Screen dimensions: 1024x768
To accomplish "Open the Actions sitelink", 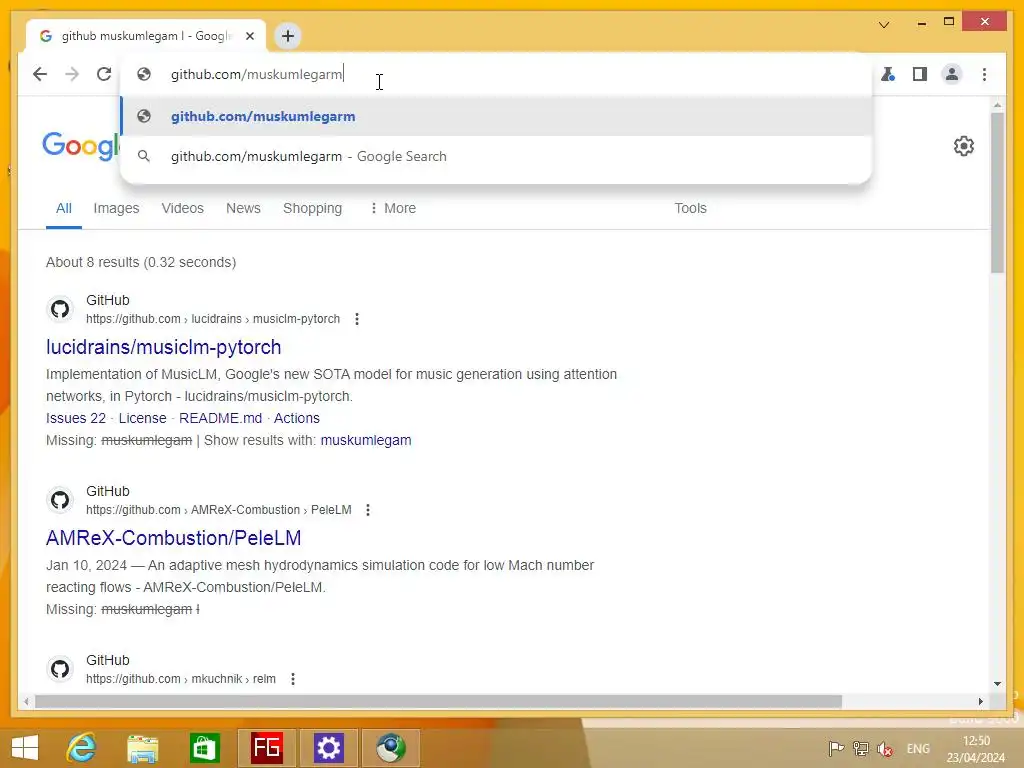I will 296,419.
